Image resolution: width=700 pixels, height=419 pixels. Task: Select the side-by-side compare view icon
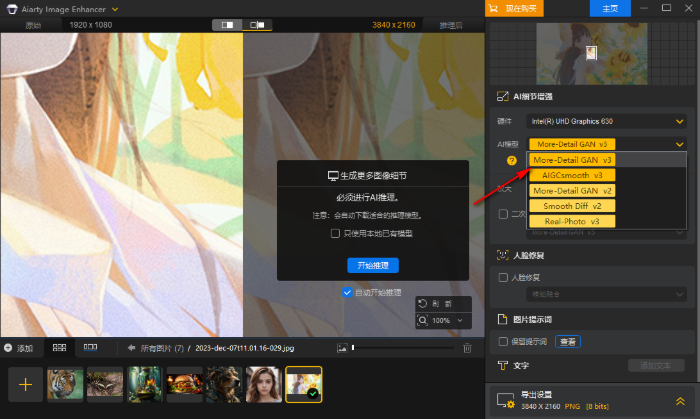click(257, 25)
